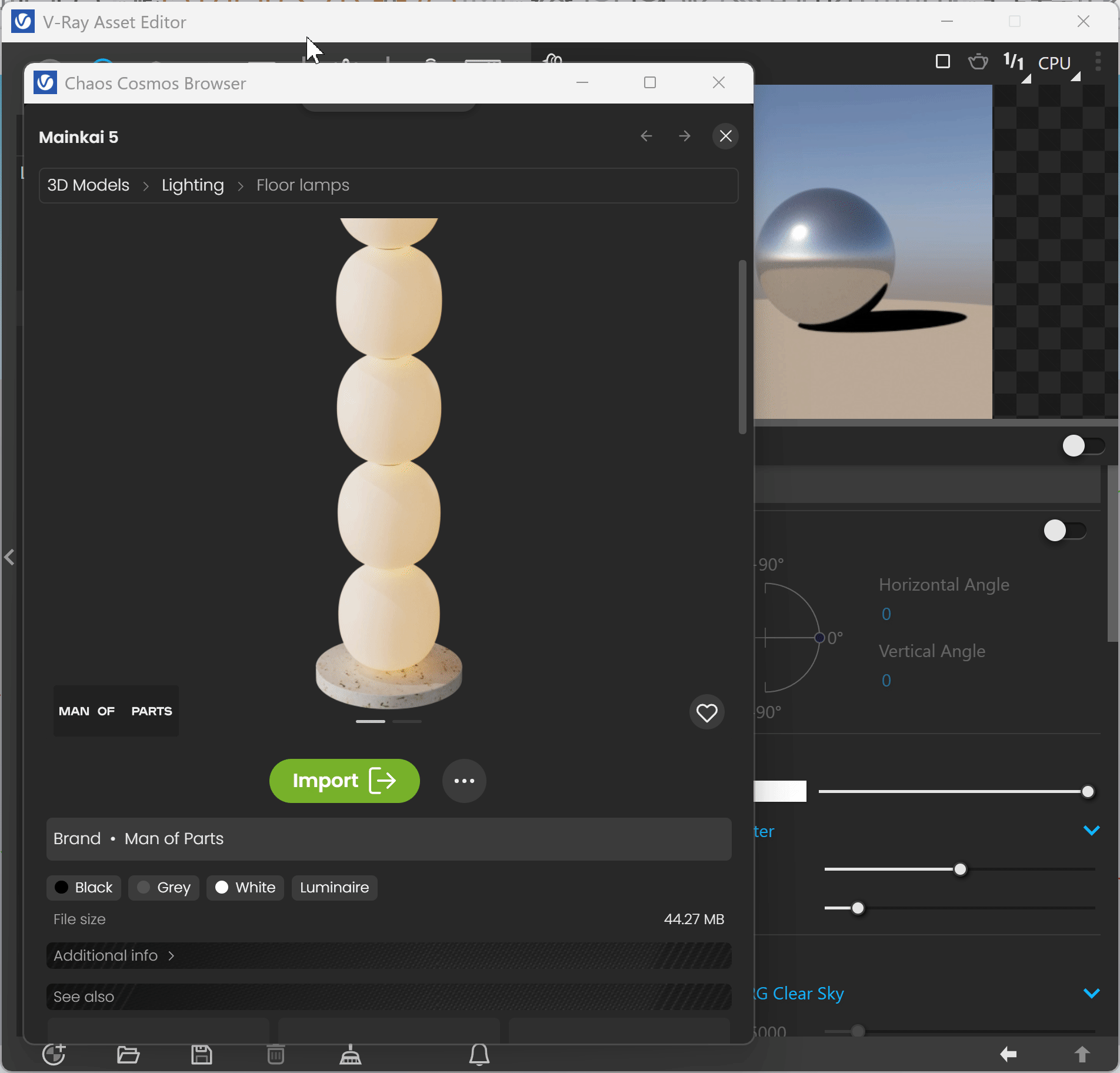Click the V-Ray Asset Editor logo icon

click(23, 22)
